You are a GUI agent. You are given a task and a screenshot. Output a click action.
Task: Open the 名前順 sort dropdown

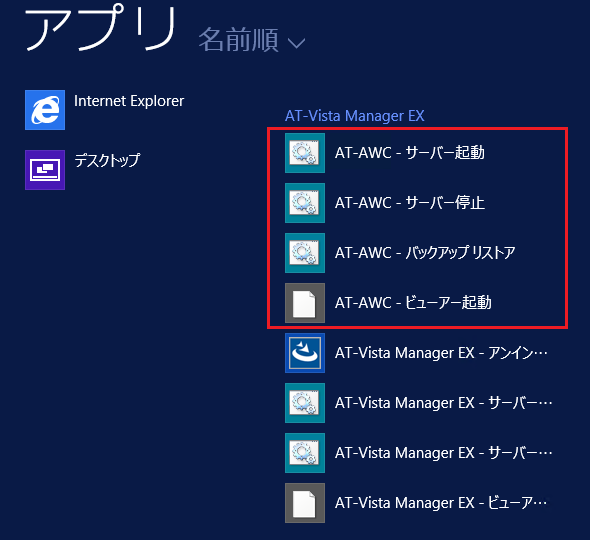coord(251,40)
